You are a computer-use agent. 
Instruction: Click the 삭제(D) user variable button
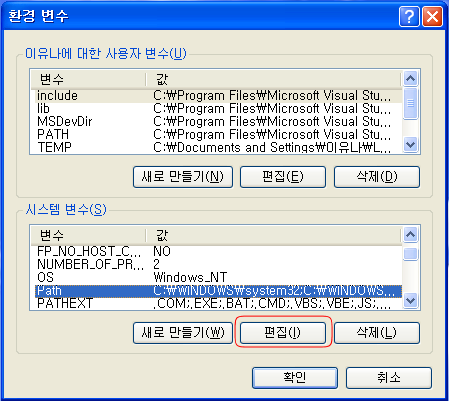pos(377,177)
